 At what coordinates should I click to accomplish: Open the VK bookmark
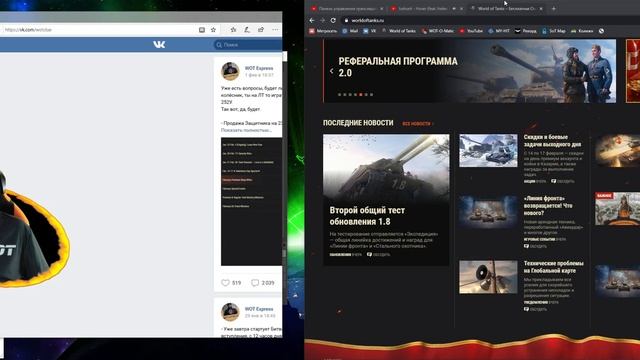pos(369,31)
